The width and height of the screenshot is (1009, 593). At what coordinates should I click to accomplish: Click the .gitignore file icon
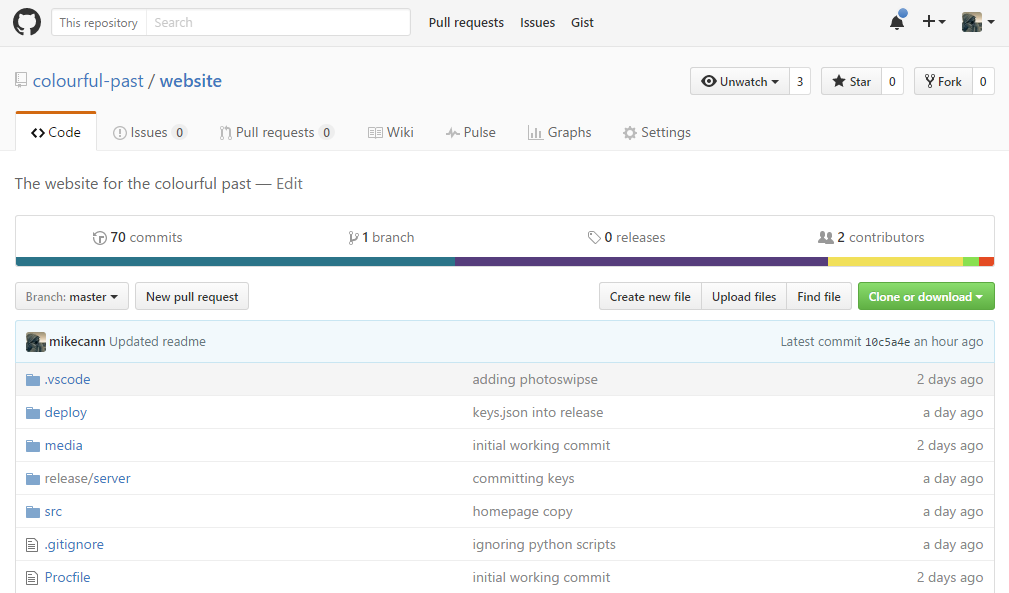pyautogui.click(x=33, y=545)
